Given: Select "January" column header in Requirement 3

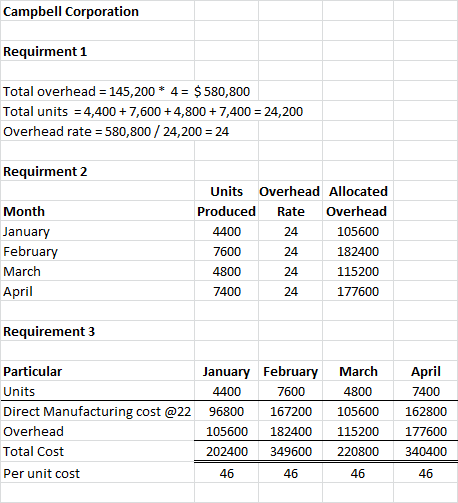Looking at the screenshot, I should 226,372.
